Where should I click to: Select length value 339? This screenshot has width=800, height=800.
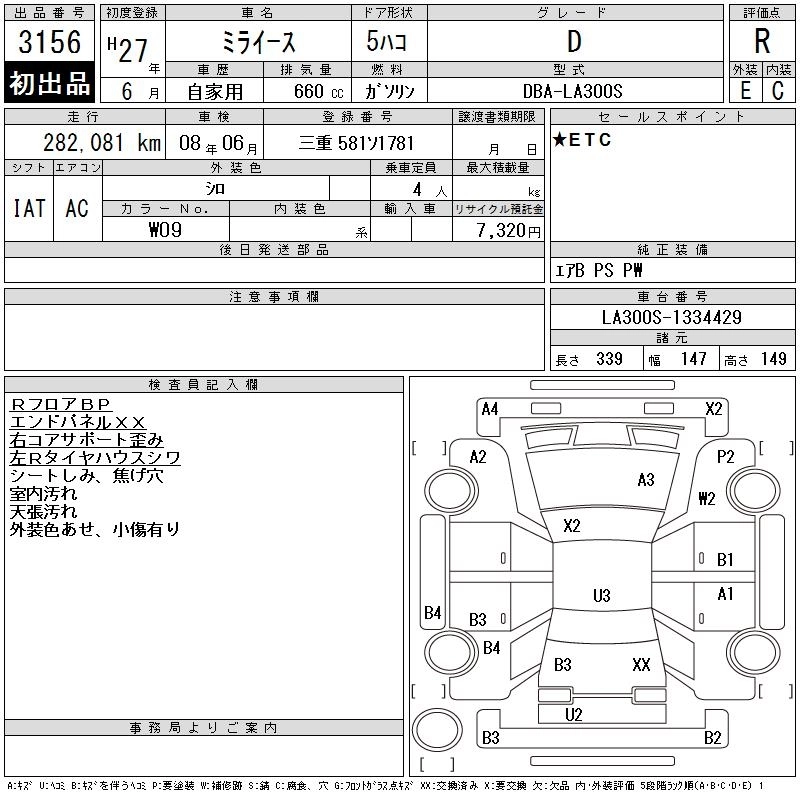(609, 359)
